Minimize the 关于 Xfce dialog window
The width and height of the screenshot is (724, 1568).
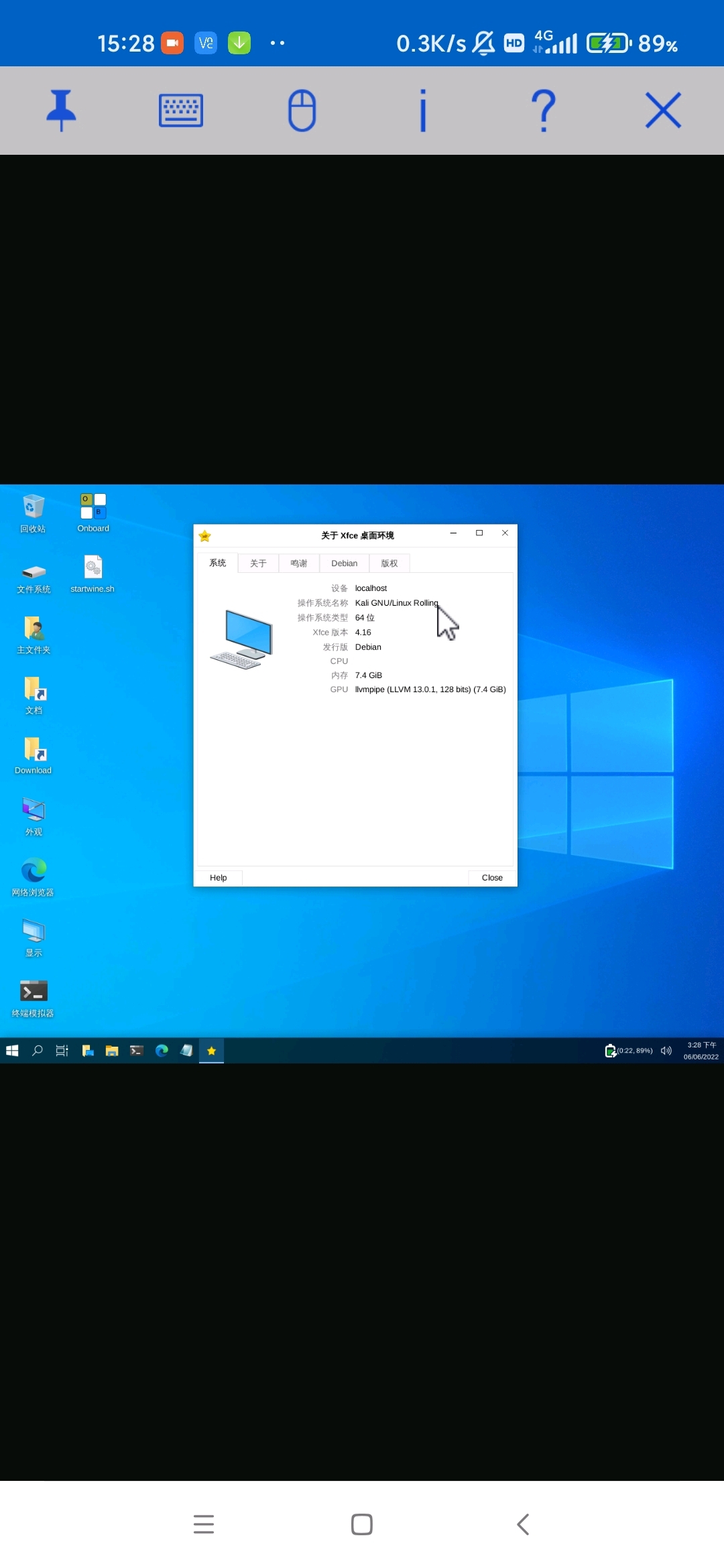click(453, 533)
